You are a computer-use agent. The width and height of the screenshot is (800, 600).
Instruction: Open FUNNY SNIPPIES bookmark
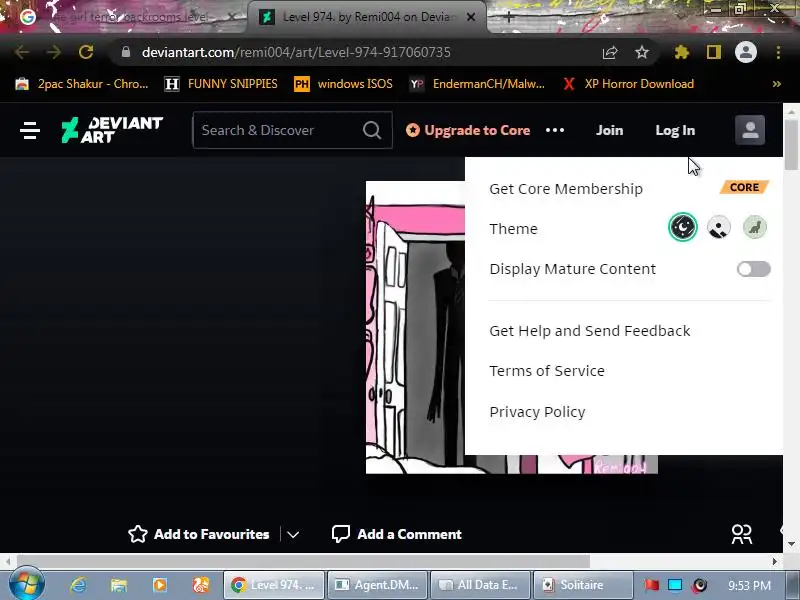221,84
